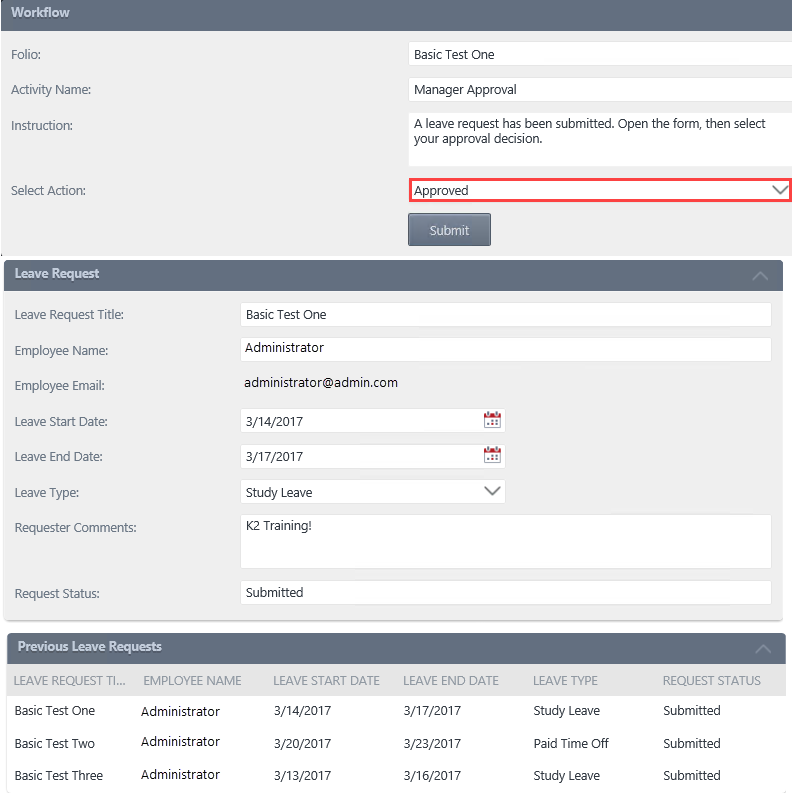
Task: Click the Leave Request Title field
Action: click(x=506, y=314)
